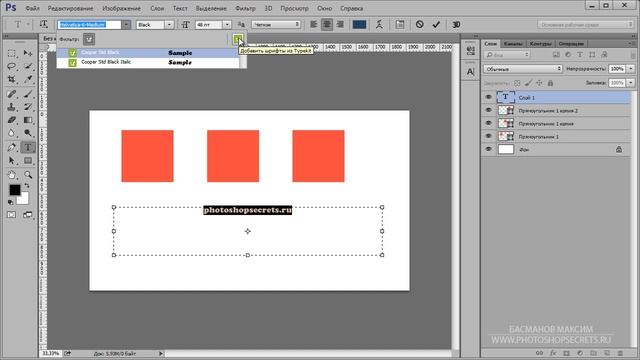Change the screen mode

tap(28, 215)
